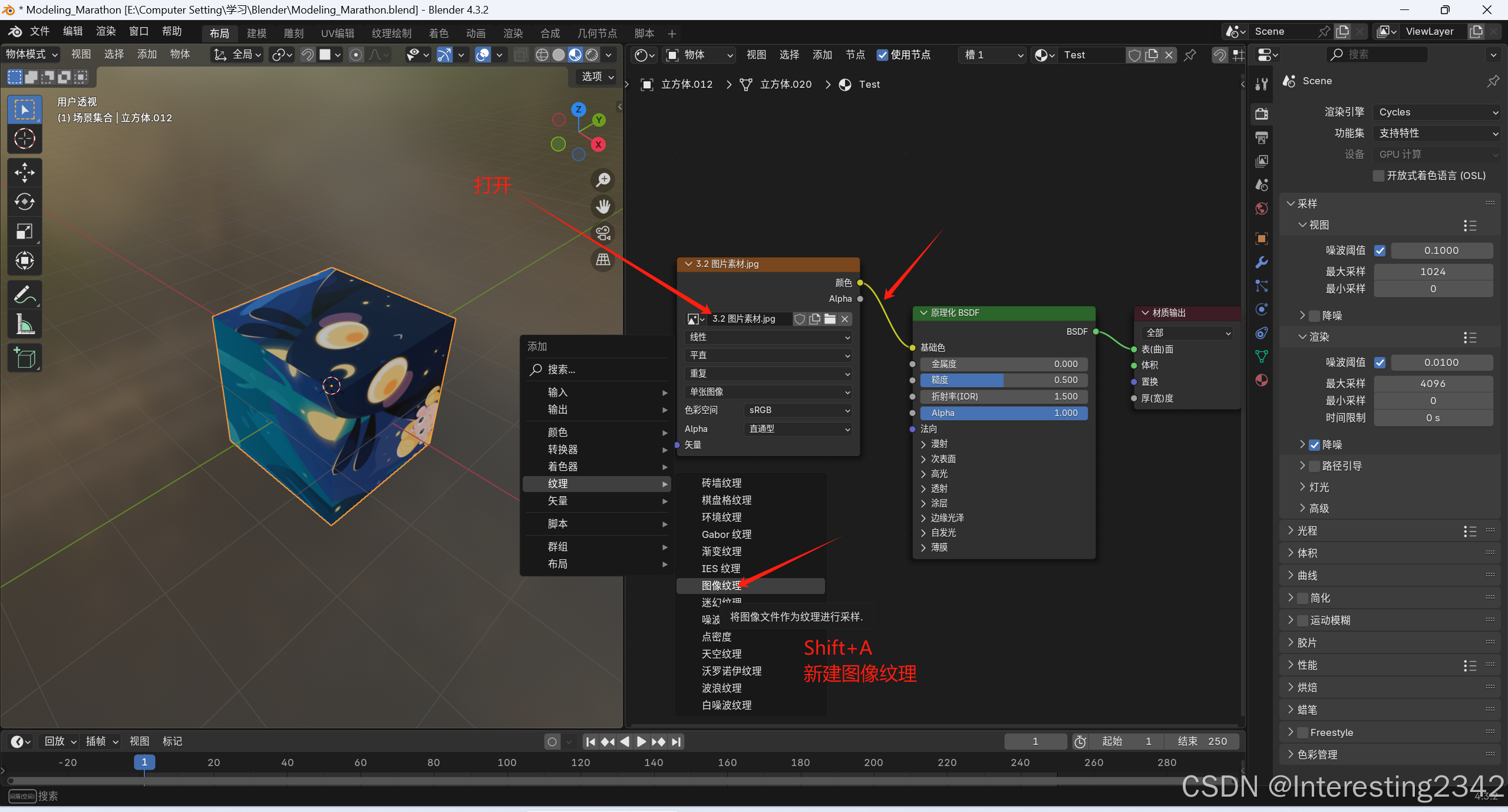Adjust the 糙度 slider on Principled BSDF

click(x=1004, y=380)
